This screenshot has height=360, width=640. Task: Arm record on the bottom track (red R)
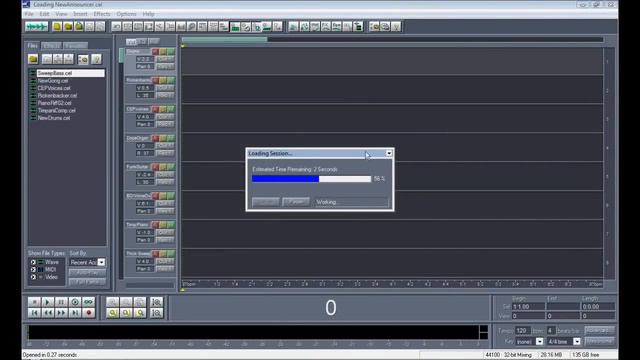tap(155, 253)
